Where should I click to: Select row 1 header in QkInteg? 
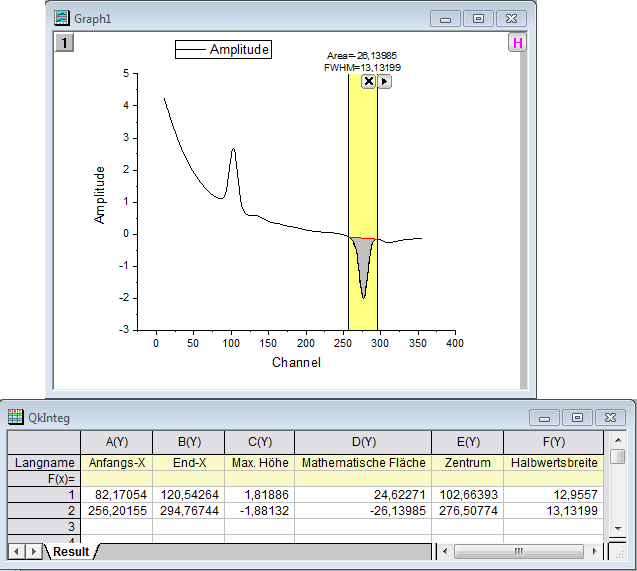pos(44,495)
